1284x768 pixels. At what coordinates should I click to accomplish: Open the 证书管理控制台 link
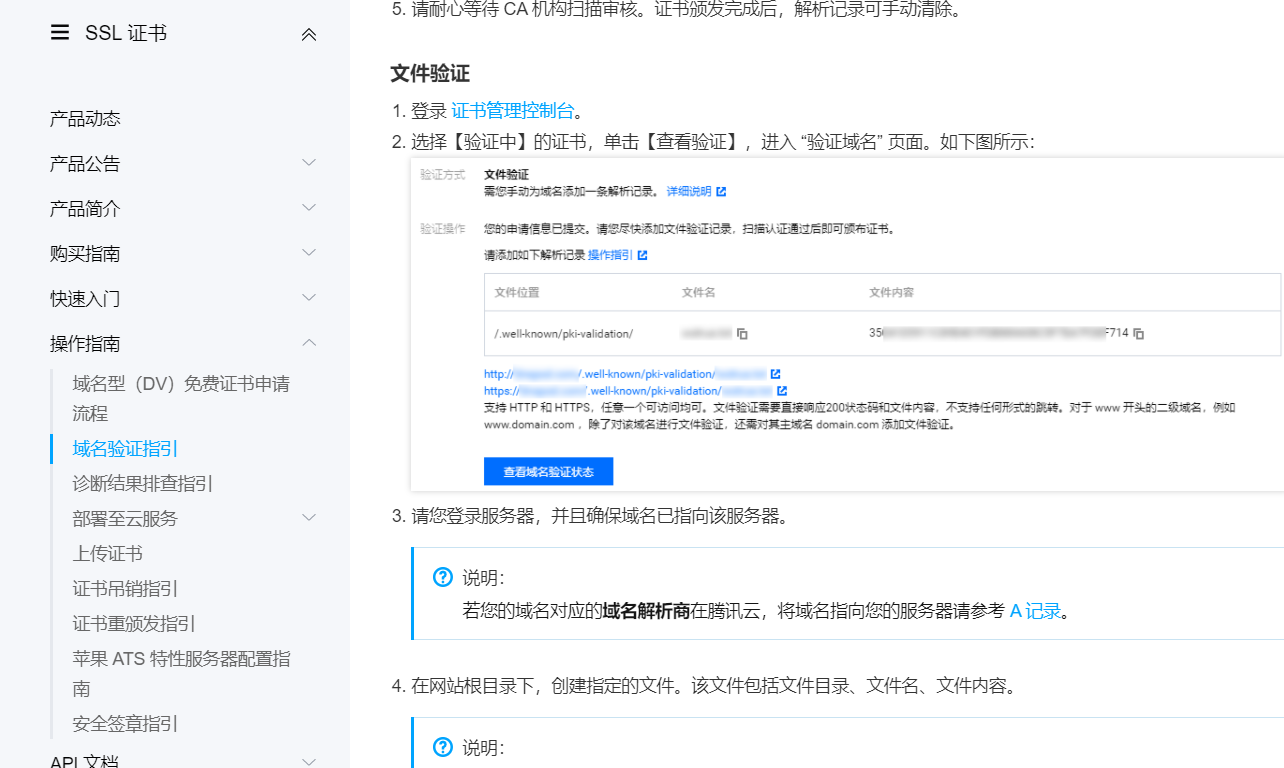point(513,112)
